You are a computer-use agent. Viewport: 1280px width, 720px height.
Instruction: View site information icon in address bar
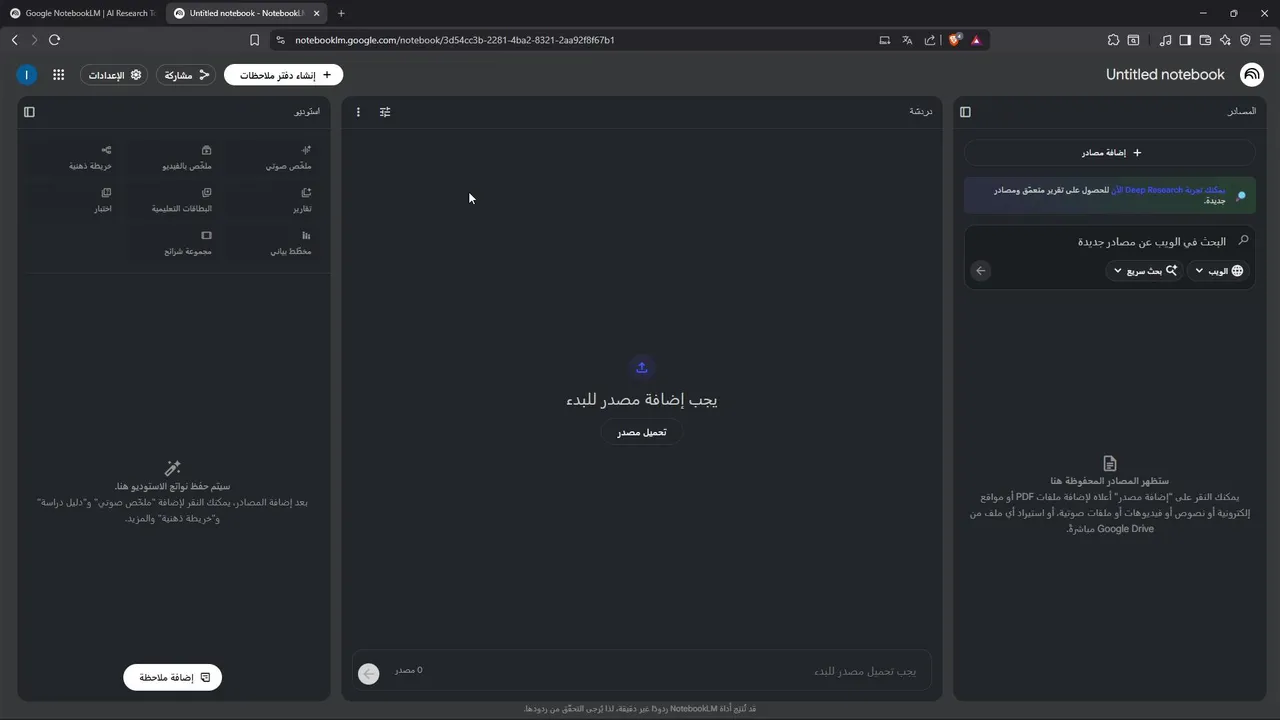280,40
